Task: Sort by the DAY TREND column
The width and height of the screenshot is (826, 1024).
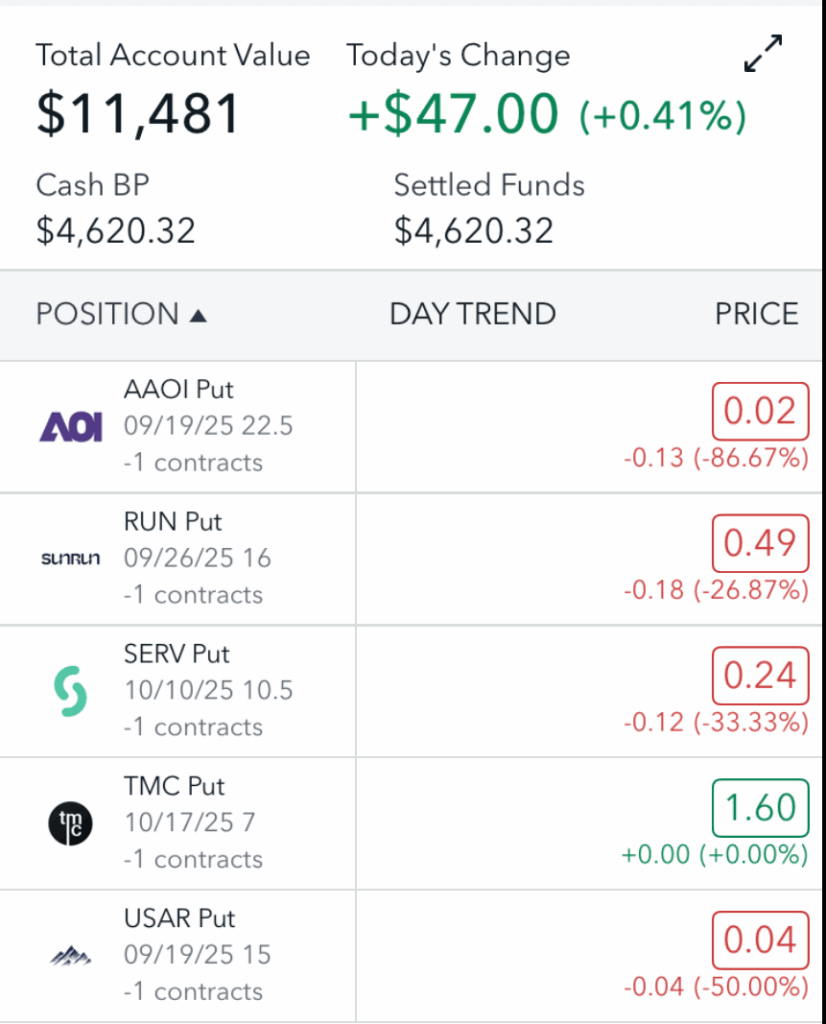Action: tap(472, 314)
